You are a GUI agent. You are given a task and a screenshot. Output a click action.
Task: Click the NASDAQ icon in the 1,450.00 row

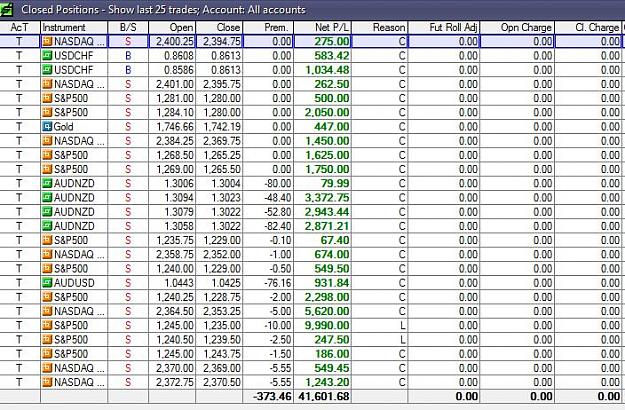(x=47, y=141)
